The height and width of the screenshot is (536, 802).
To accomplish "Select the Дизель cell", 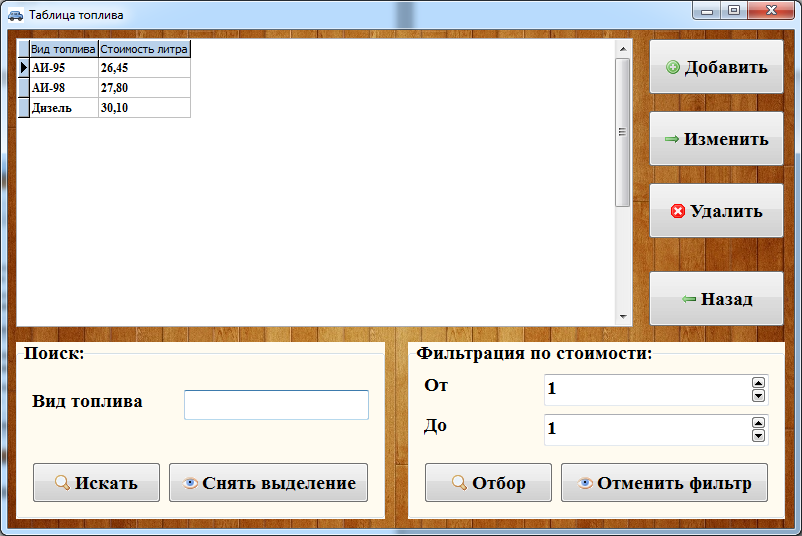I will pyautogui.click(x=64, y=107).
